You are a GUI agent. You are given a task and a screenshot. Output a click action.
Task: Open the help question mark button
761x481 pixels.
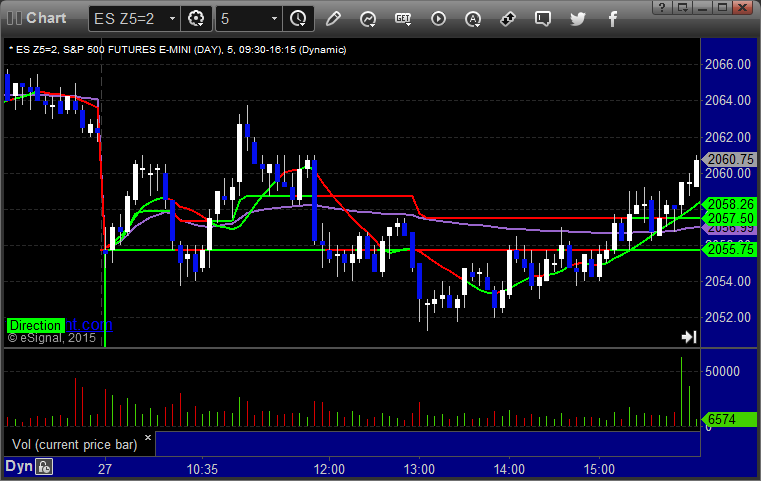point(662,7)
